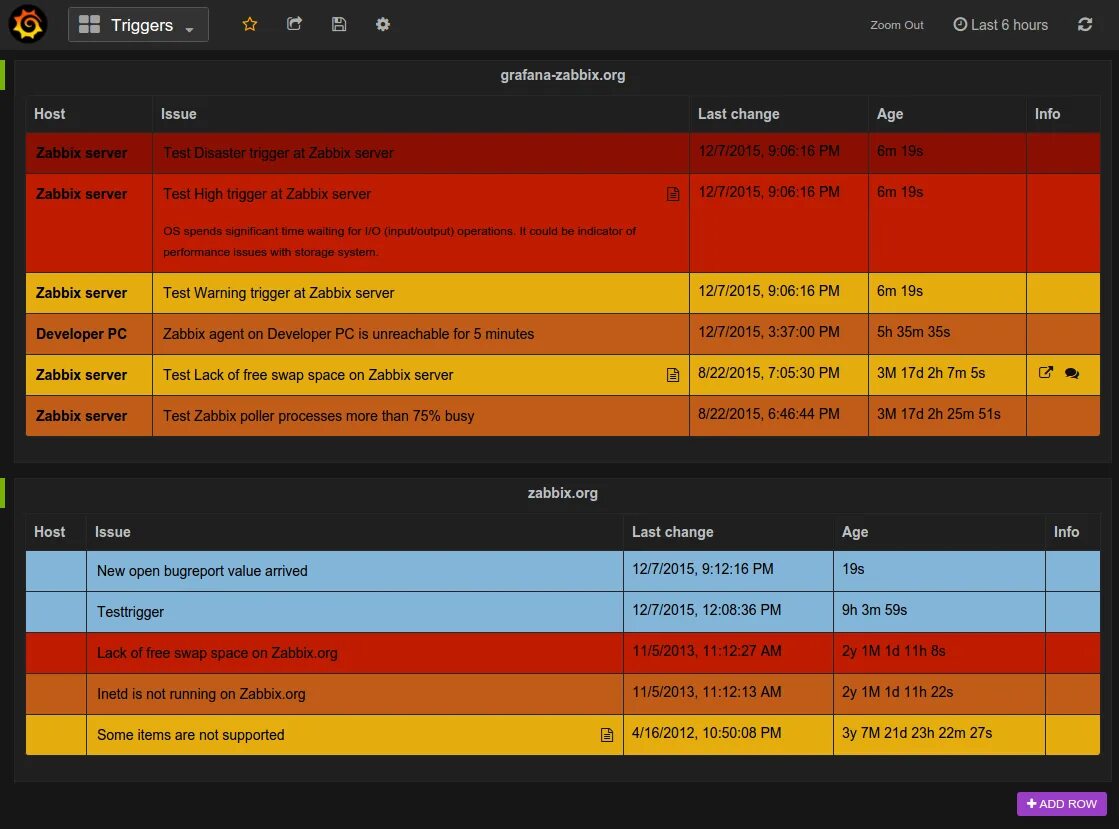Click the '5h 35m 35s' age value

(913, 332)
